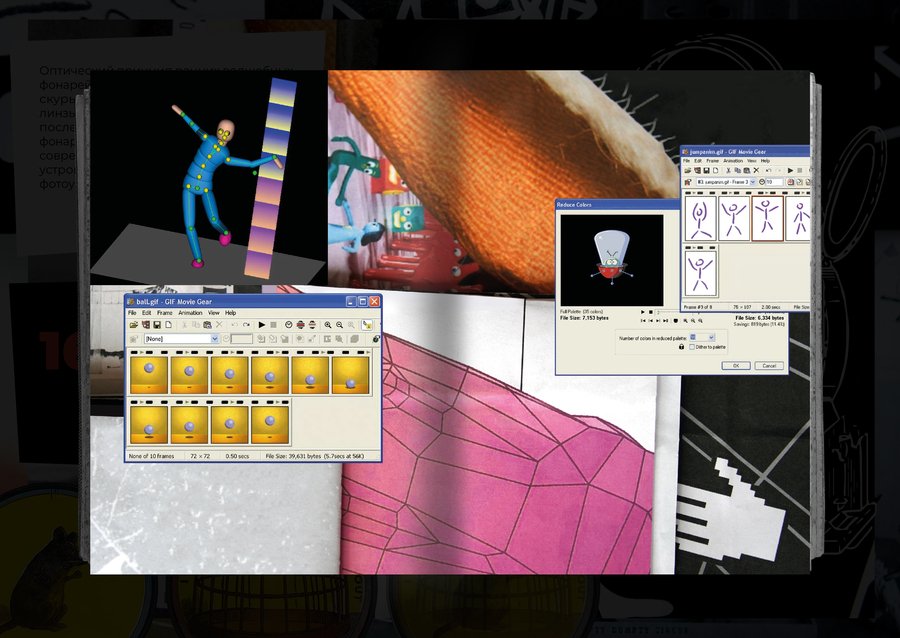This screenshot has height=638, width=900.
Task: Select the first ball frame thumbnail
Action: (x=149, y=375)
